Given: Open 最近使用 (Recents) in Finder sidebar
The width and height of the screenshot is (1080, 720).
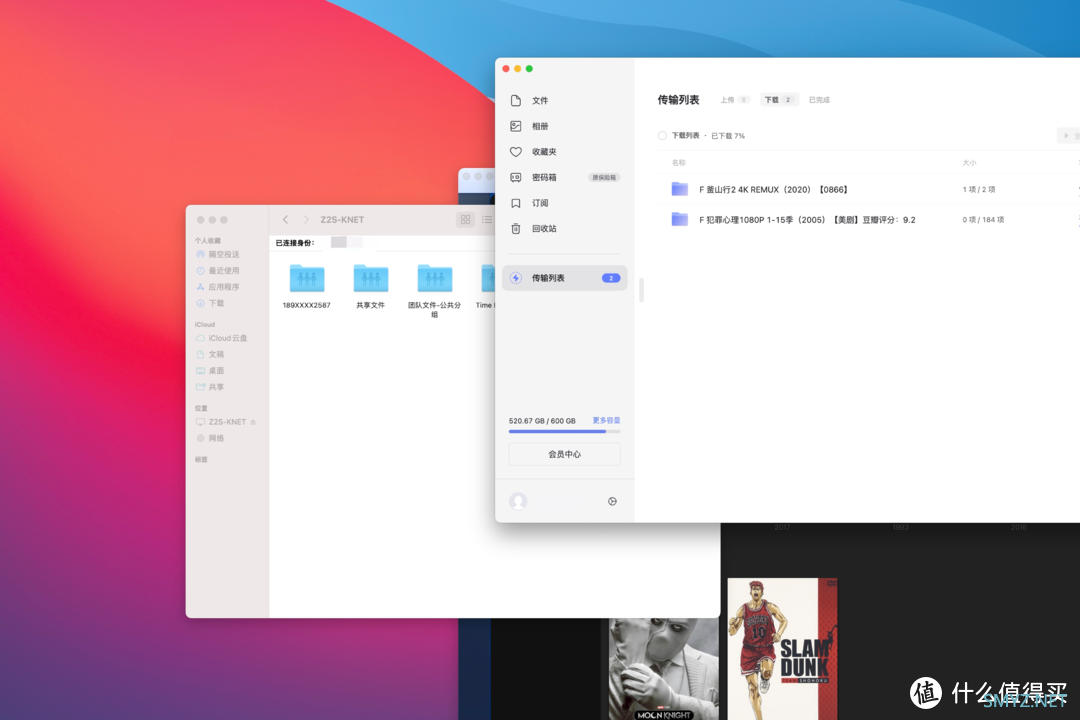Looking at the screenshot, I should [224, 271].
